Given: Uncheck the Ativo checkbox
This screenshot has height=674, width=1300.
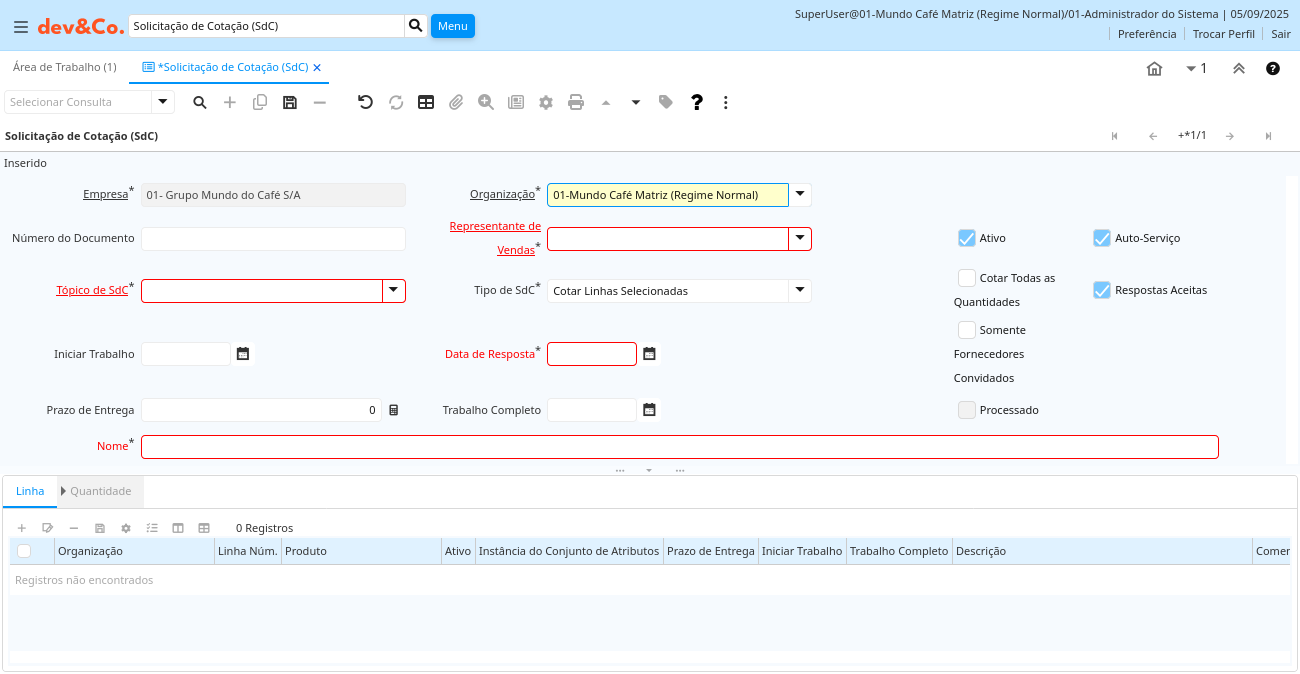Looking at the screenshot, I should (966, 238).
